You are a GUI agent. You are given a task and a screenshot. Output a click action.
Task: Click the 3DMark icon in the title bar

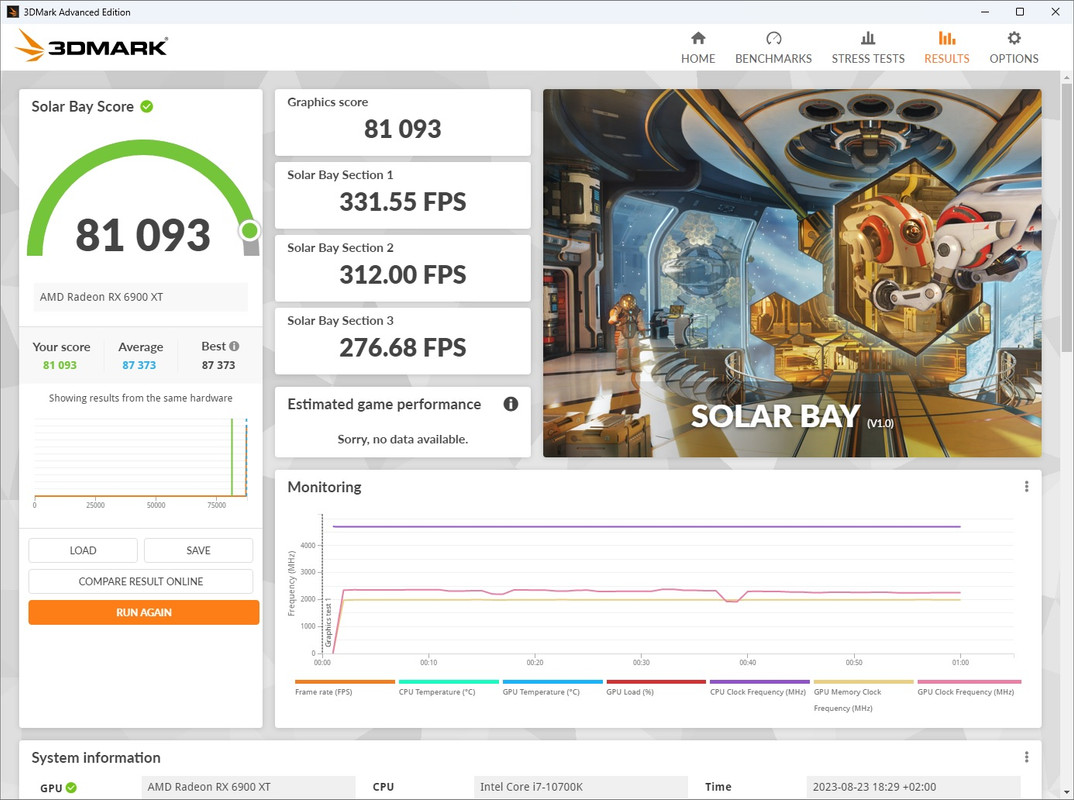[12, 12]
